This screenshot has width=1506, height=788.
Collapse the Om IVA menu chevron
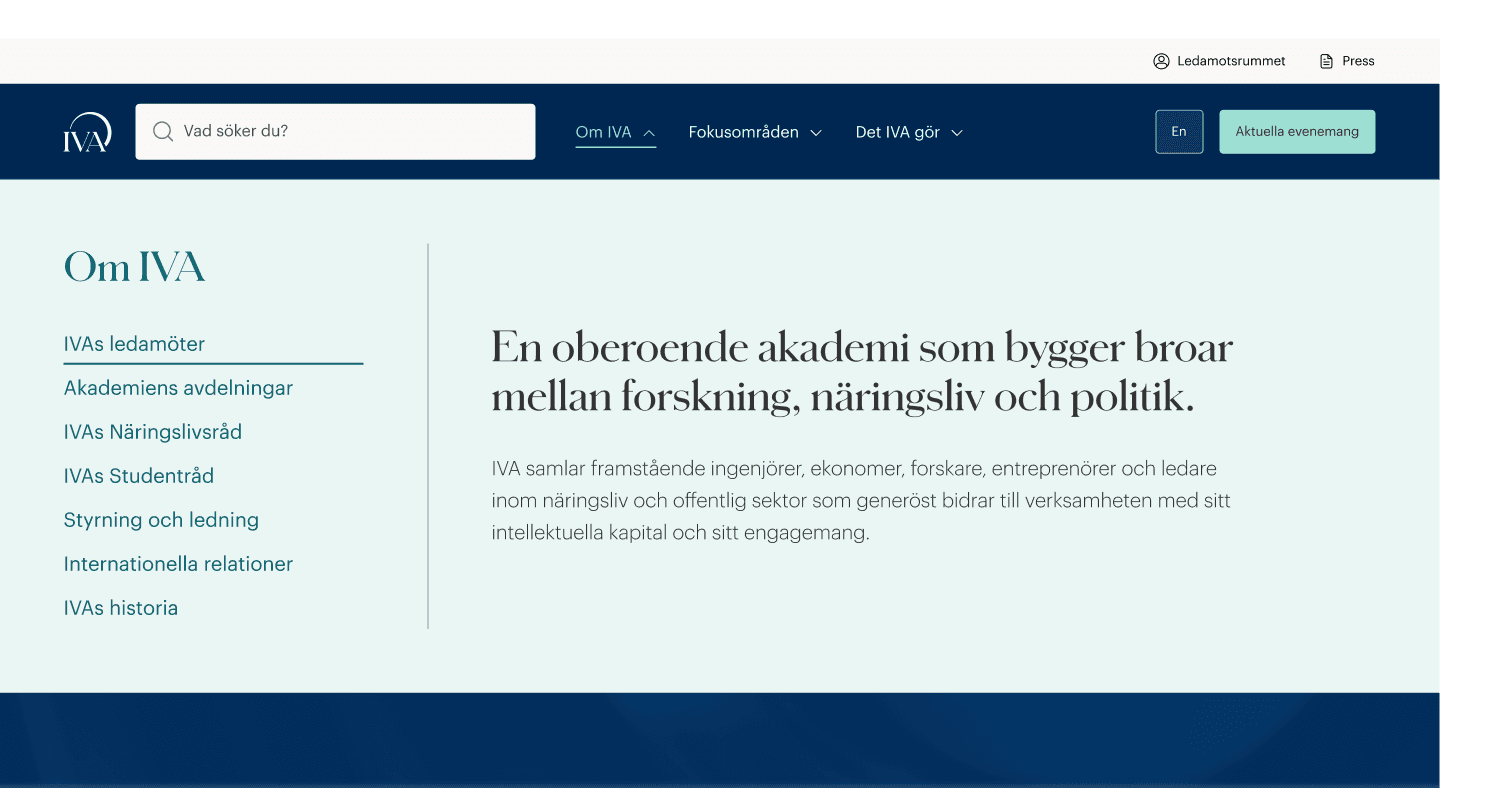(648, 133)
